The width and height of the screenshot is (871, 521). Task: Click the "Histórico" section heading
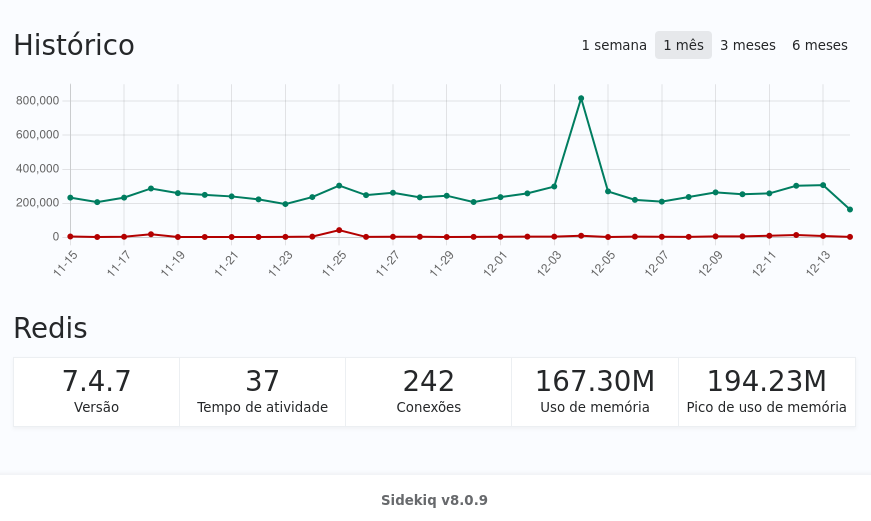pos(74,45)
